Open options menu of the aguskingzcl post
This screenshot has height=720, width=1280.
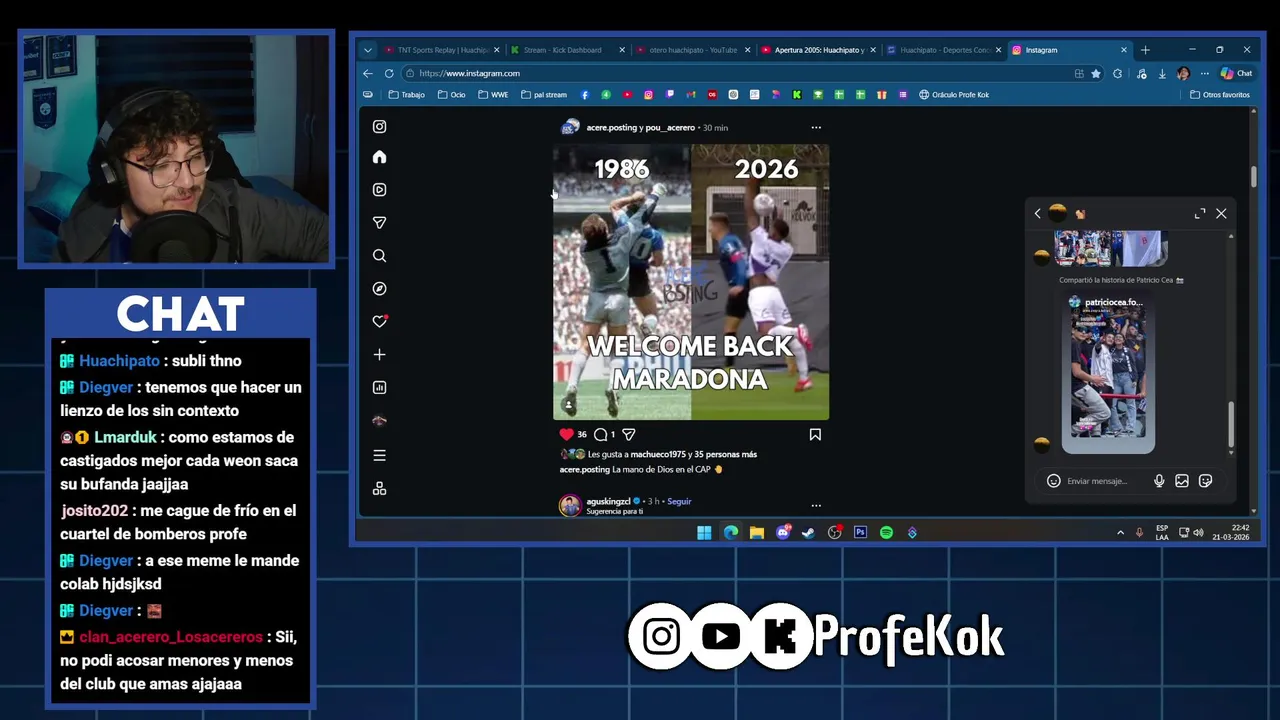click(816, 505)
